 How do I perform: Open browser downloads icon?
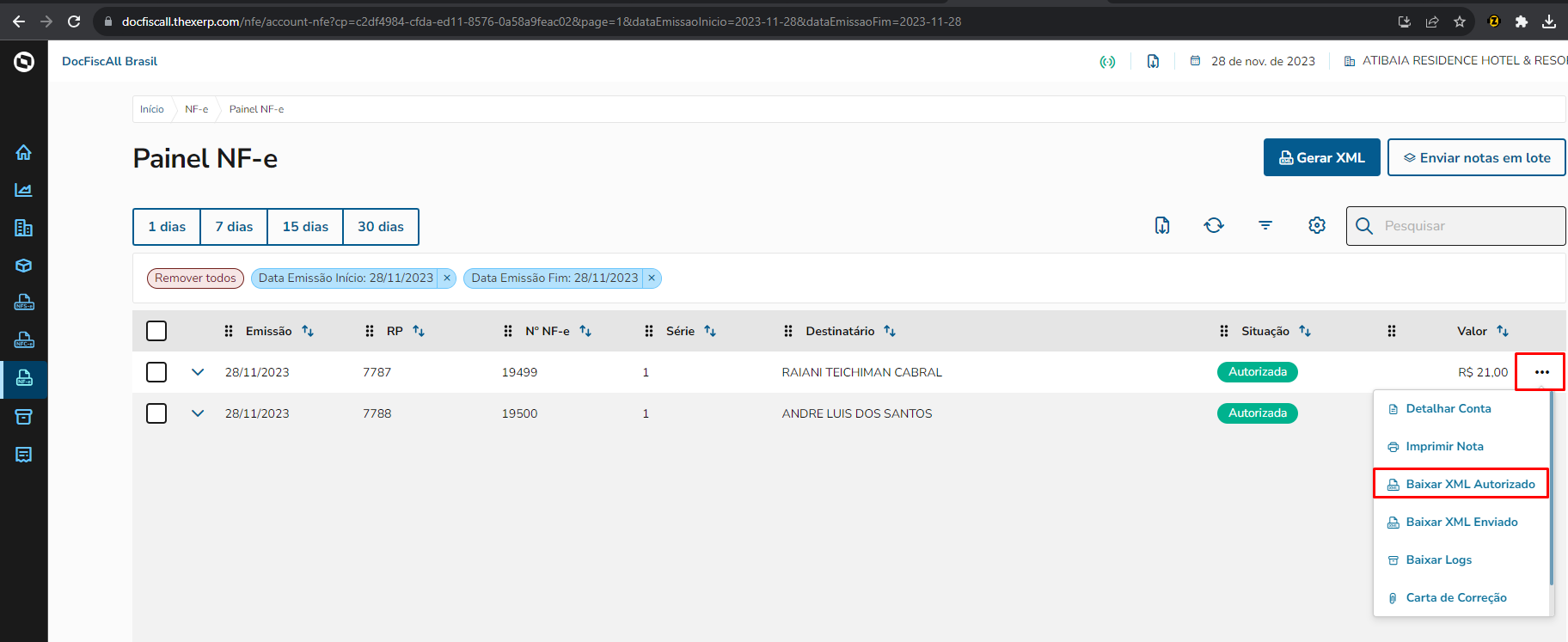pos(1549,21)
